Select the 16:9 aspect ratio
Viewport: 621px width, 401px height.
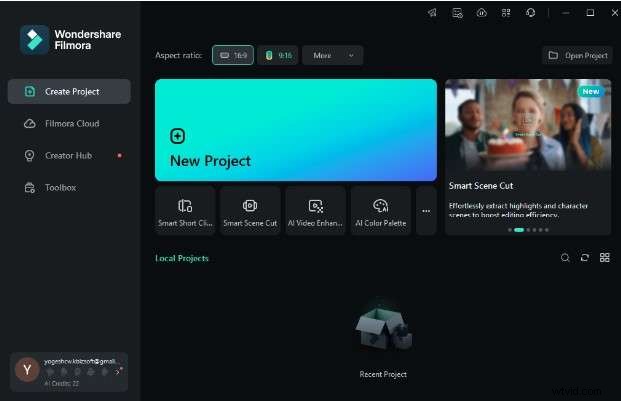[233, 55]
